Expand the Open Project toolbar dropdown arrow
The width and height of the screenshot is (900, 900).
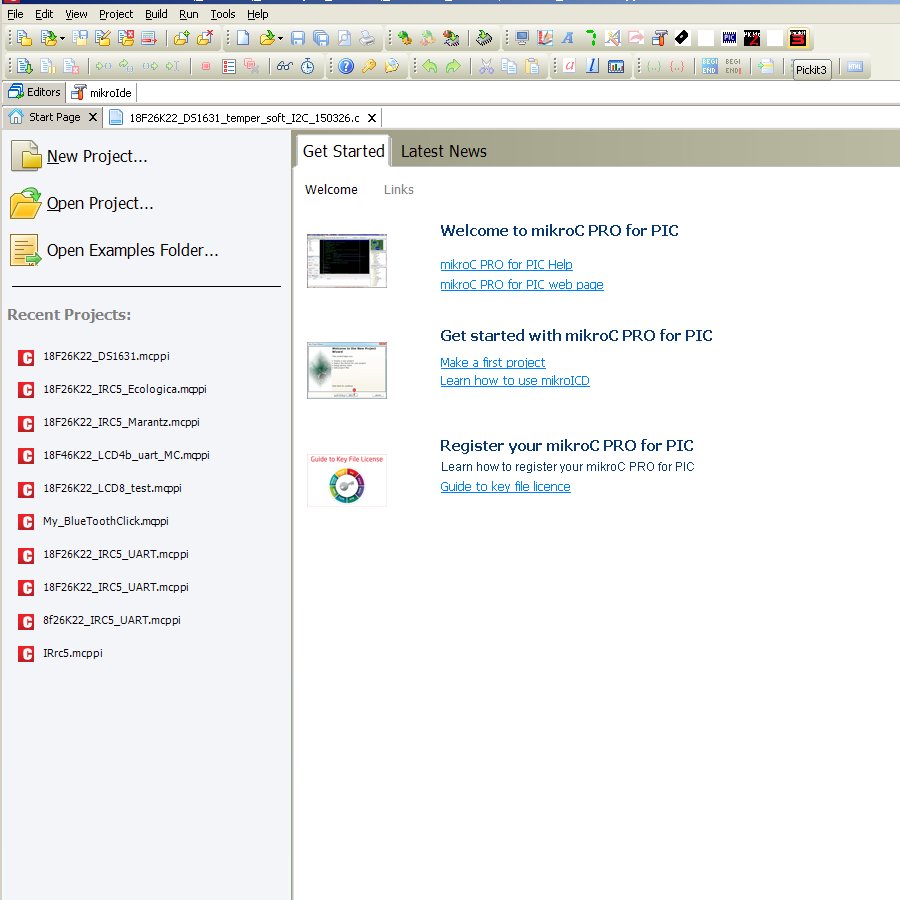[x=62, y=39]
